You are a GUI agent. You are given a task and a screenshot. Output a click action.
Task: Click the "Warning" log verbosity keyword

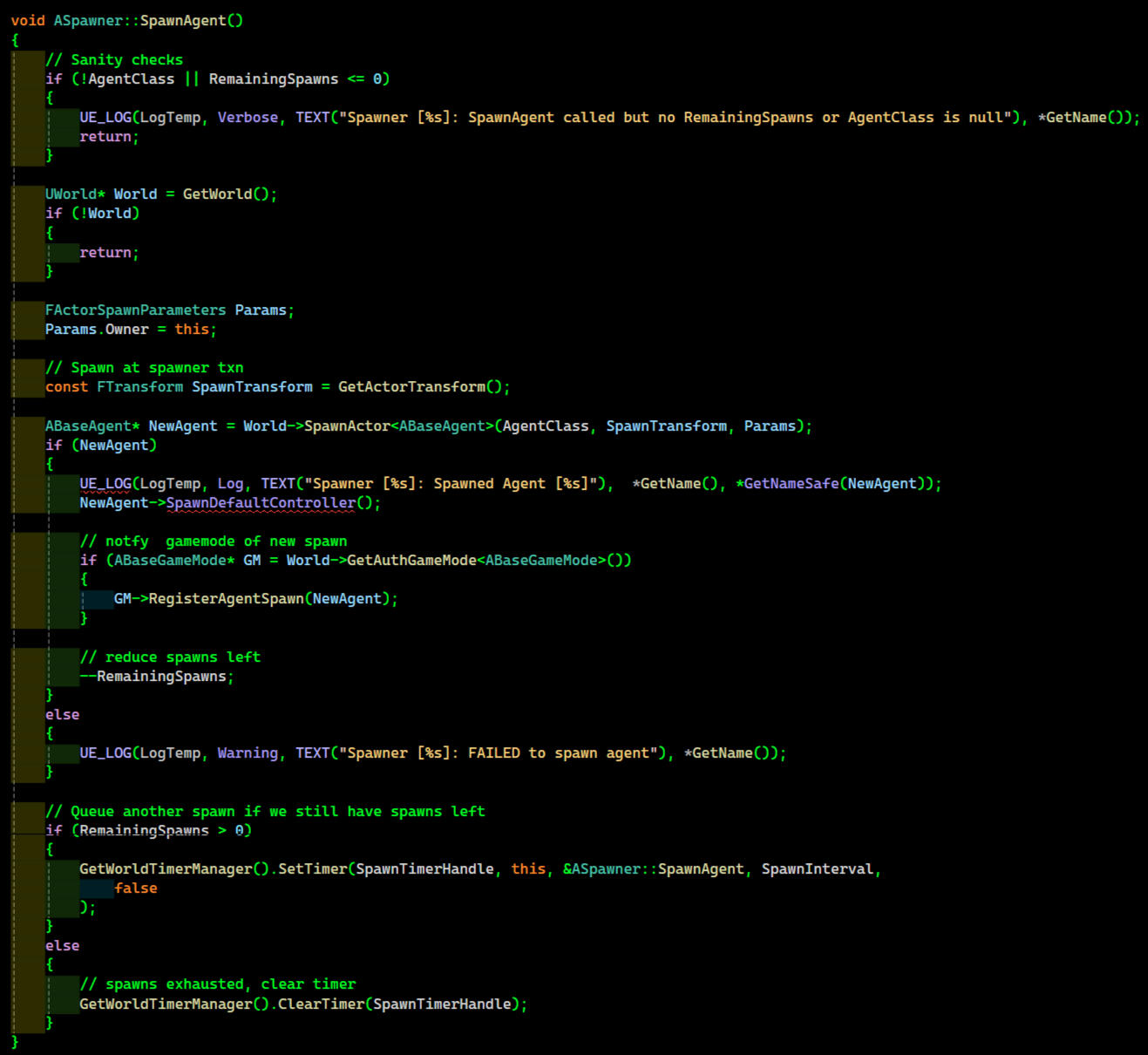(x=248, y=753)
